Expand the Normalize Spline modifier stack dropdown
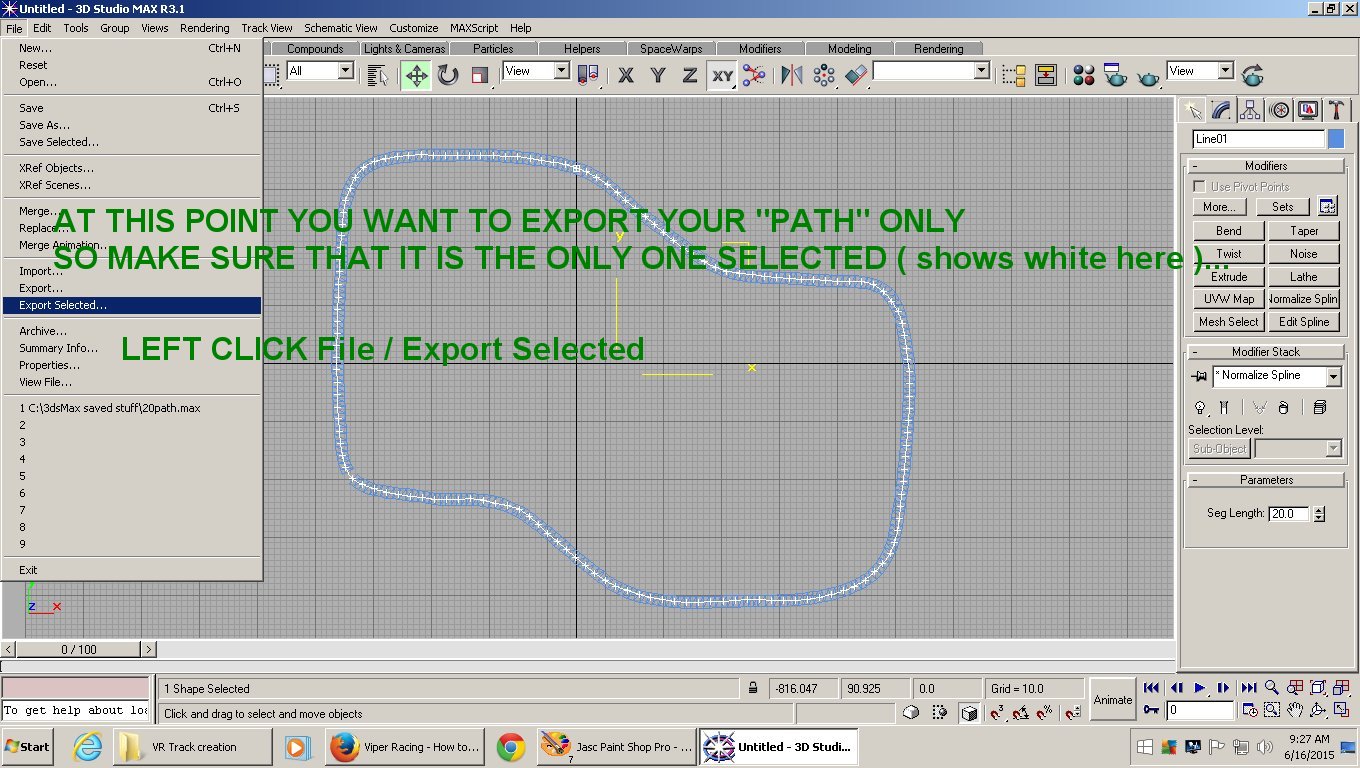 1333,376
